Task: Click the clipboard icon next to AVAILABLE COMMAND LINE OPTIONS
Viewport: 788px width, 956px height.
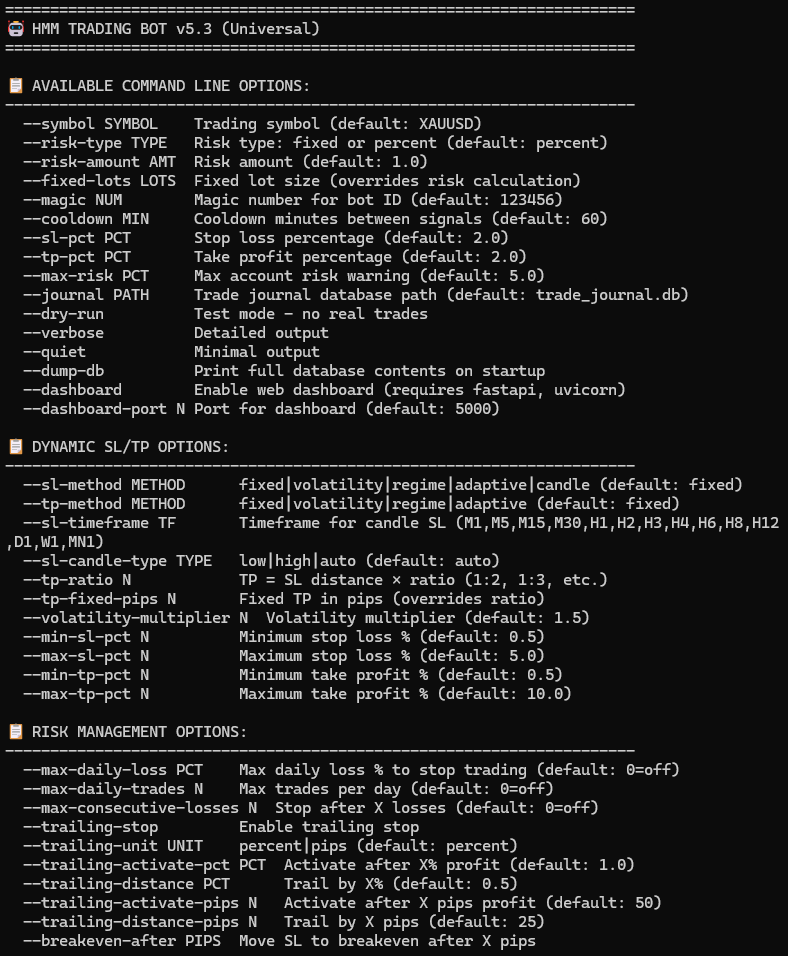Action: tap(15, 86)
